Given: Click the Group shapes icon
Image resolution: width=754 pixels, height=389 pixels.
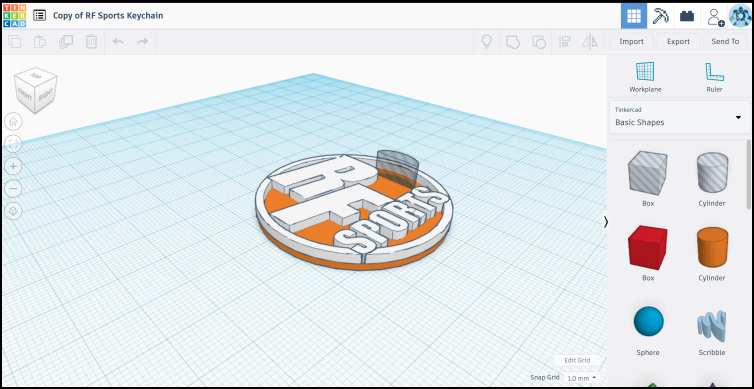Looking at the screenshot, I should [x=513, y=42].
